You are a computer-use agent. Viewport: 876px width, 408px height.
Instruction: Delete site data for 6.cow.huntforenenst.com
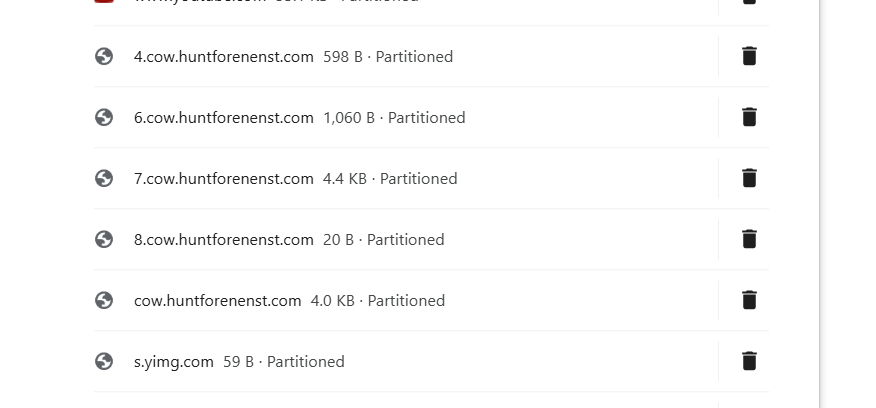749,117
